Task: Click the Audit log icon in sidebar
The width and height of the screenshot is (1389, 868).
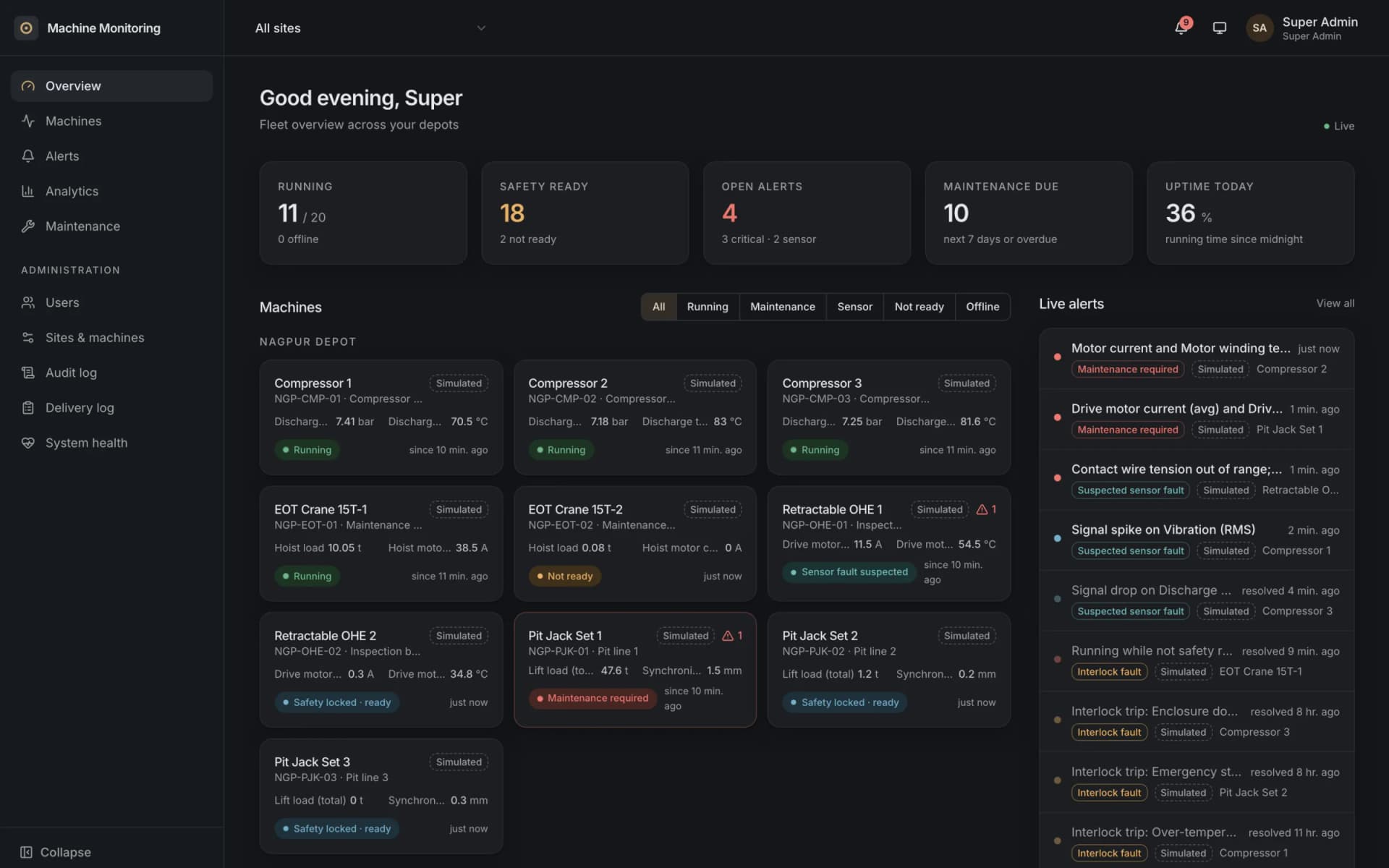Action: [x=28, y=373]
